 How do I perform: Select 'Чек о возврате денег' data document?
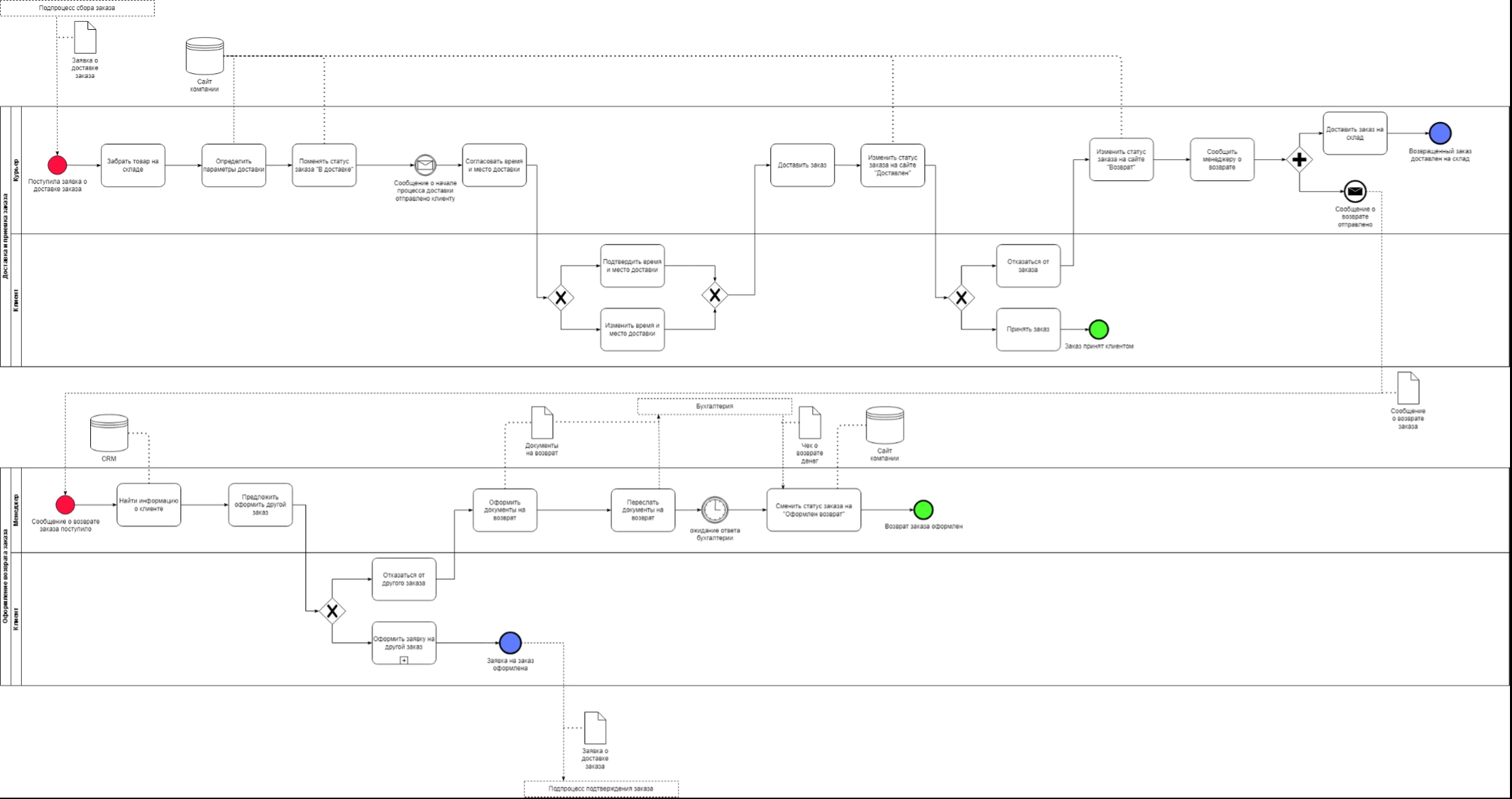point(810,423)
